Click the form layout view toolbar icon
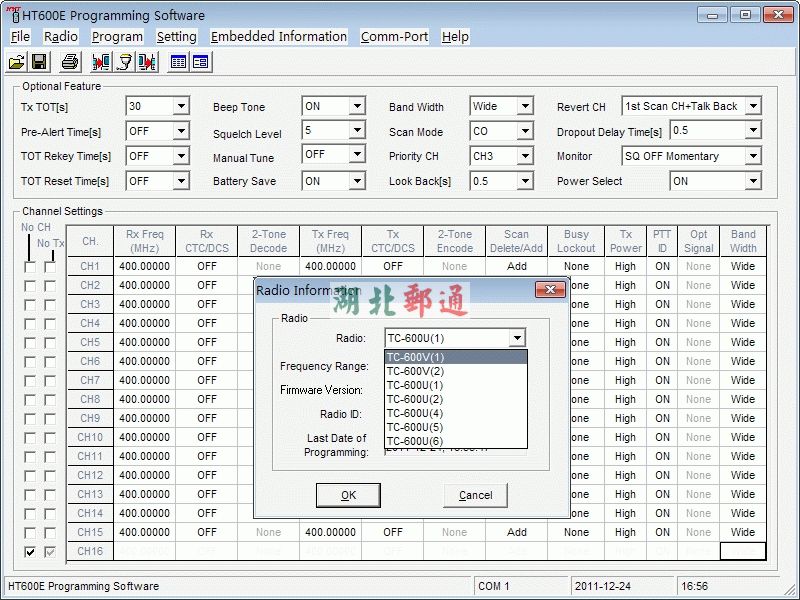 click(200, 62)
